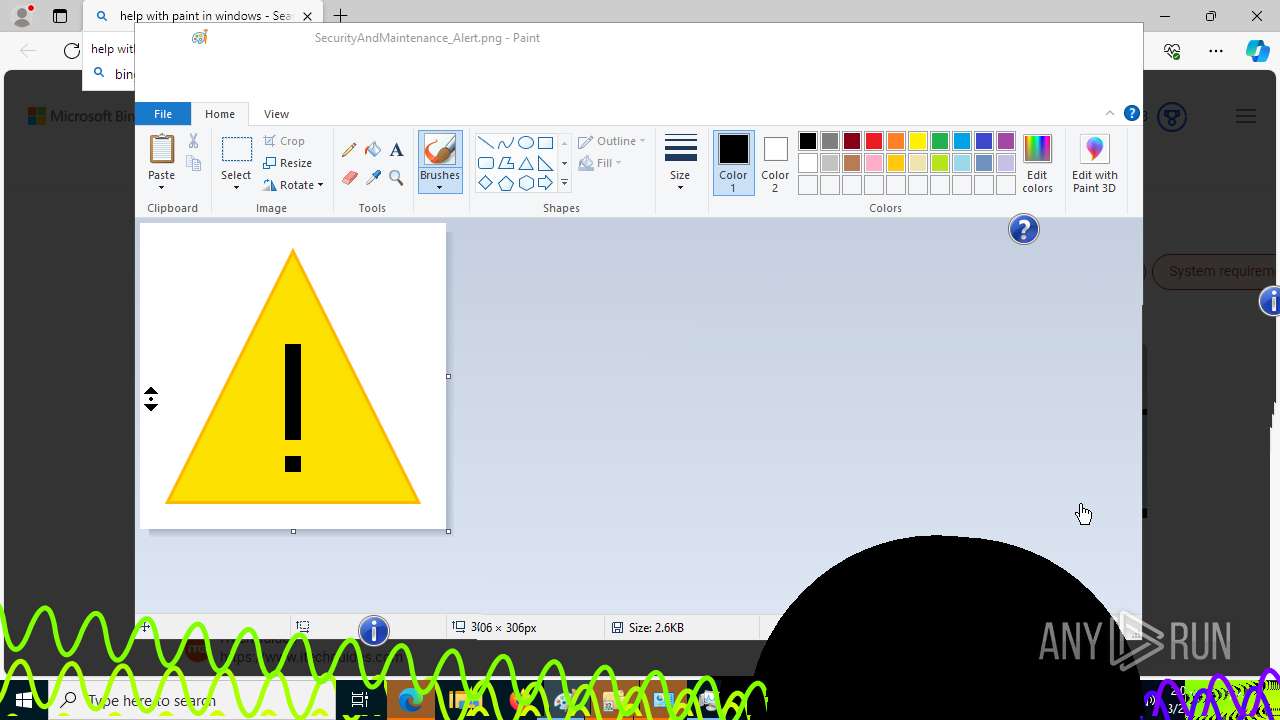Click 'System requirem' pill in browser
The width and height of the screenshot is (1280, 720).
[x=1215, y=271]
